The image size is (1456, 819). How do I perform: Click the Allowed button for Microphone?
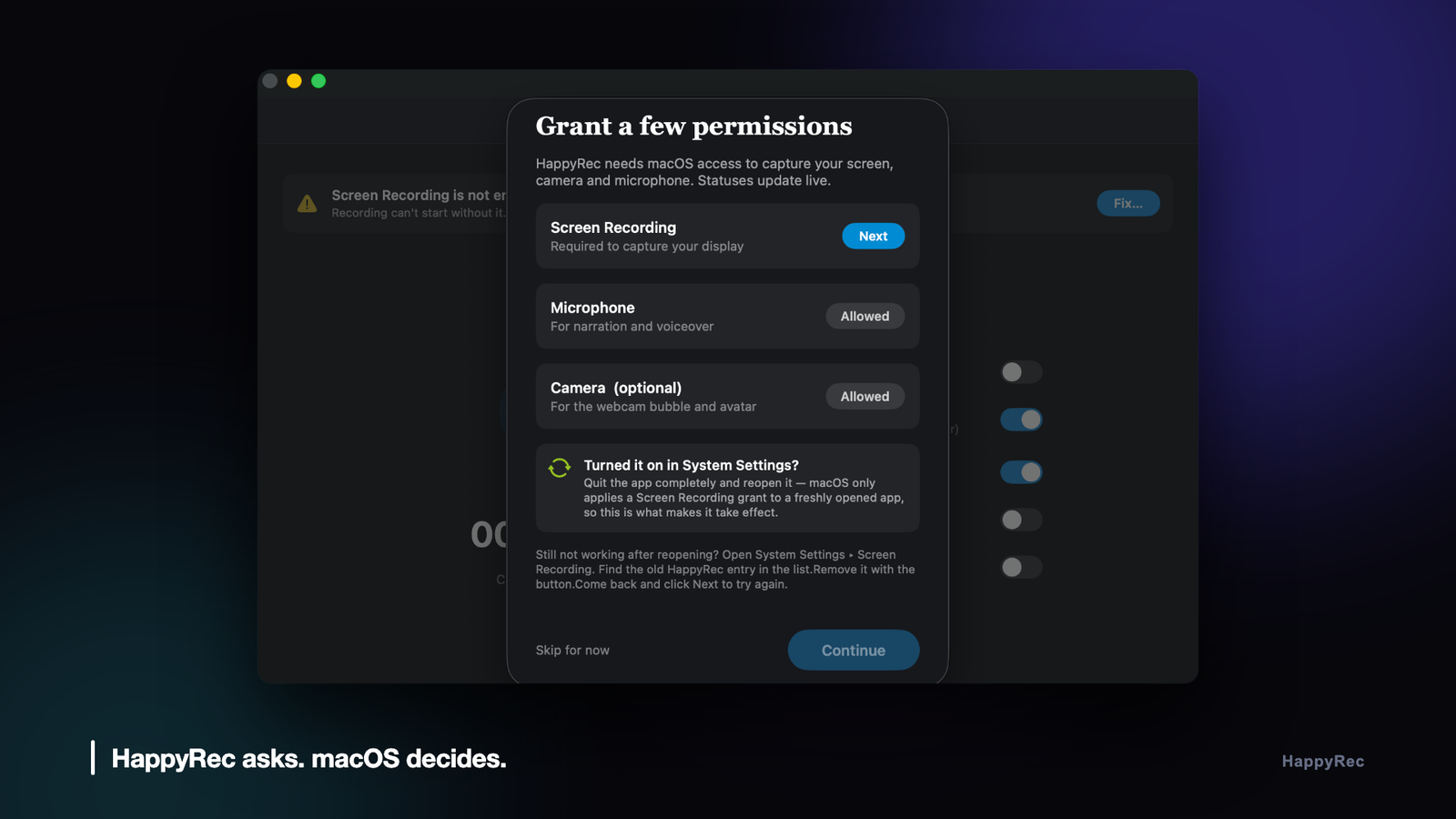(865, 316)
